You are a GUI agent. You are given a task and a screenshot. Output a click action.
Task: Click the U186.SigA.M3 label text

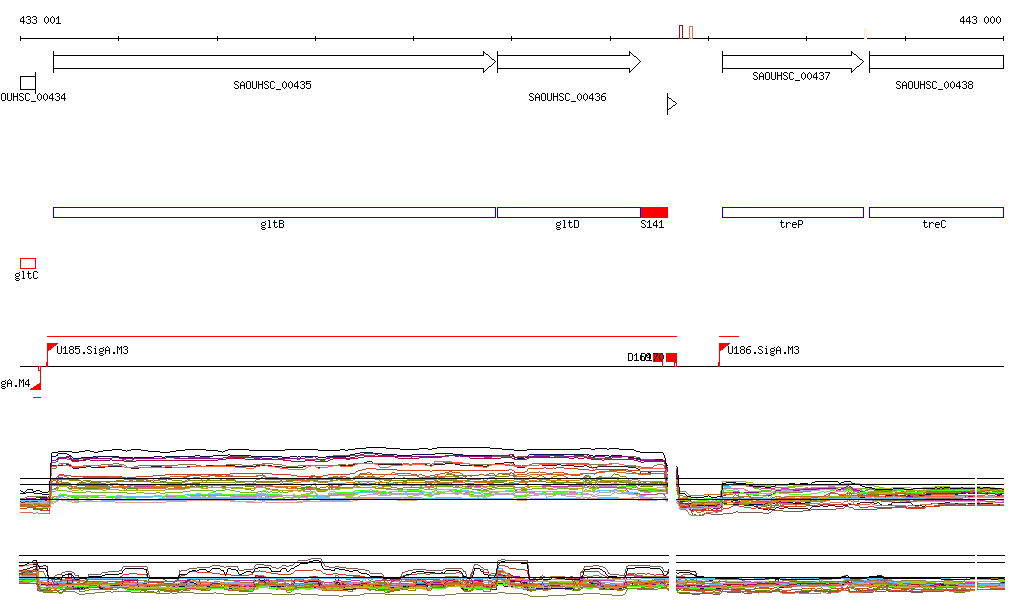tap(763, 350)
